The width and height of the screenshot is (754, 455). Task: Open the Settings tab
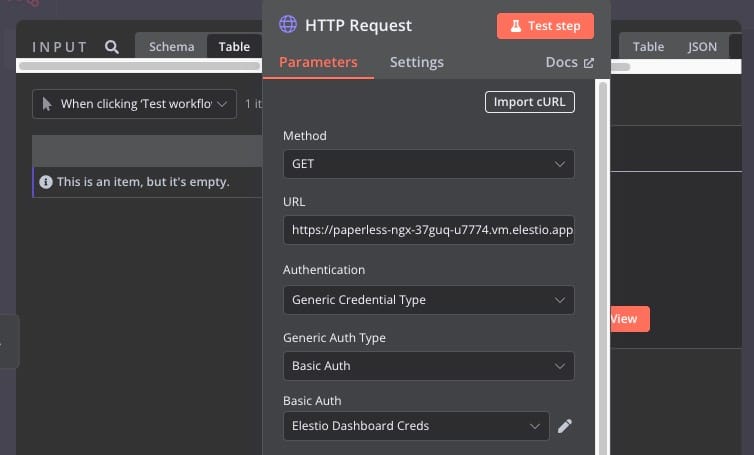tap(416, 62)
